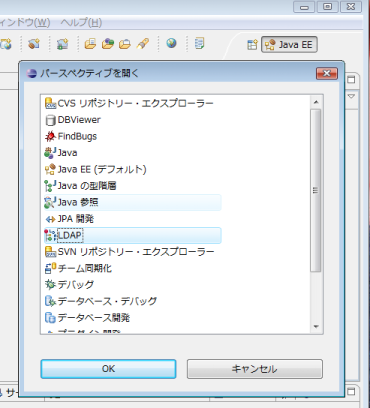Click the FindBugs red bug icon
The width and height of the screenshot is (370, 408).
[x=50, y=136]
